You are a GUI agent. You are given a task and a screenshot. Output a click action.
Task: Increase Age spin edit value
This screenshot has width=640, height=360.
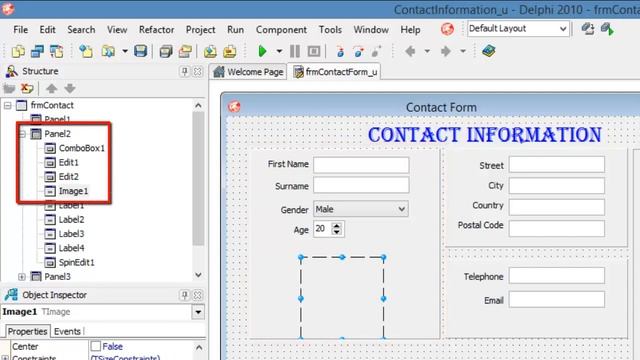click(x=336, y=225)
